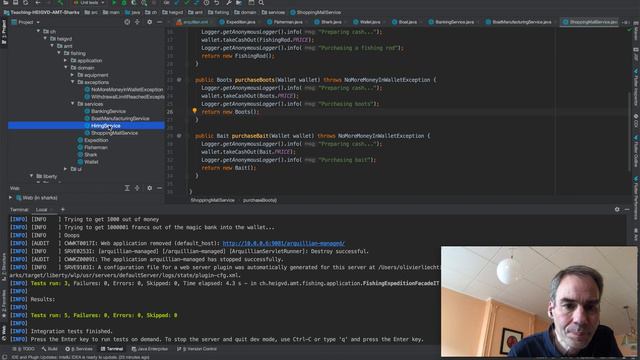Click the gutter icon beside purchaseBoots method
The width and height of the screenshot is (640, 360).
tap(179, 80)
